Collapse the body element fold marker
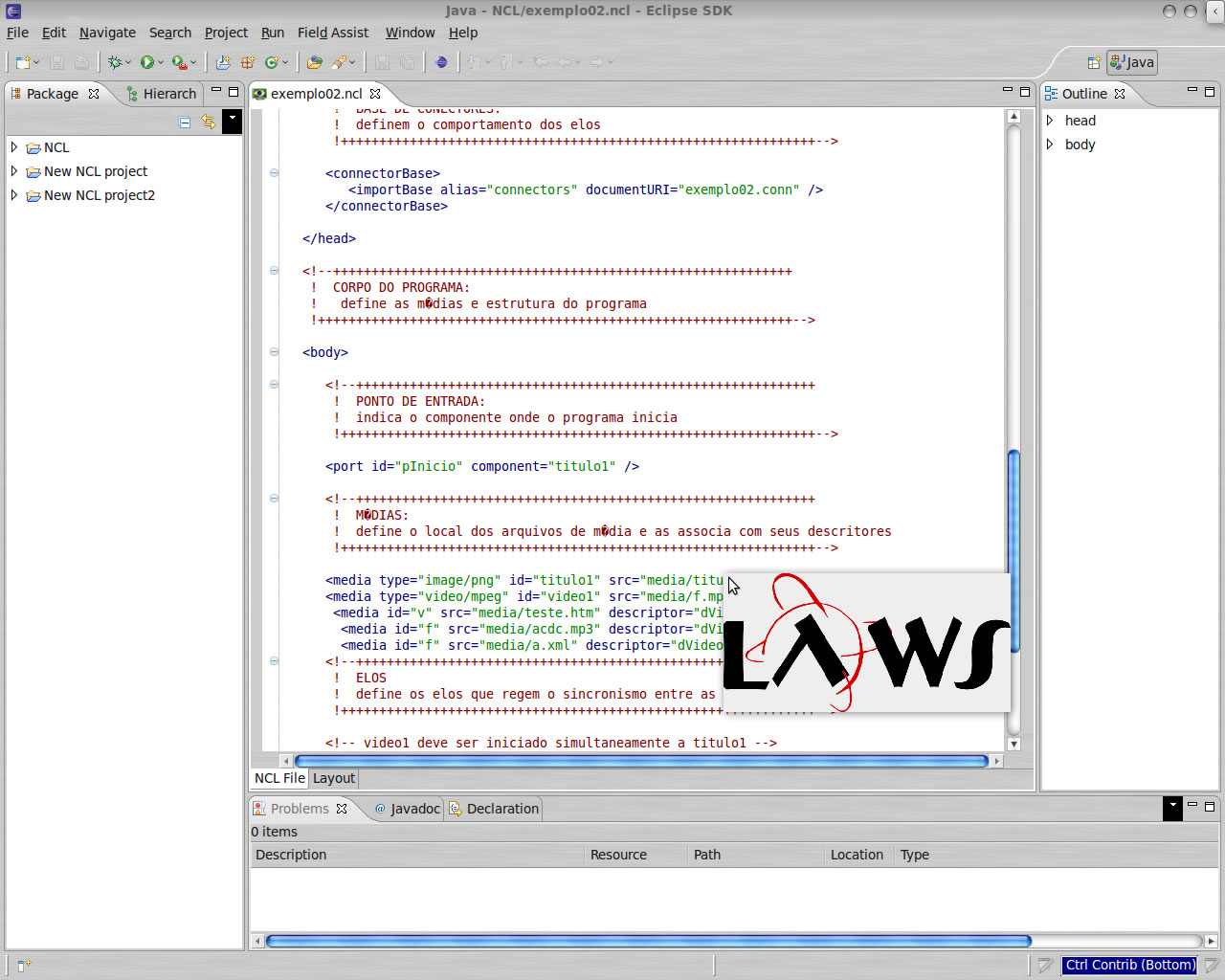The width and height of the screenshot is (1225, 980). coord(274,352)
